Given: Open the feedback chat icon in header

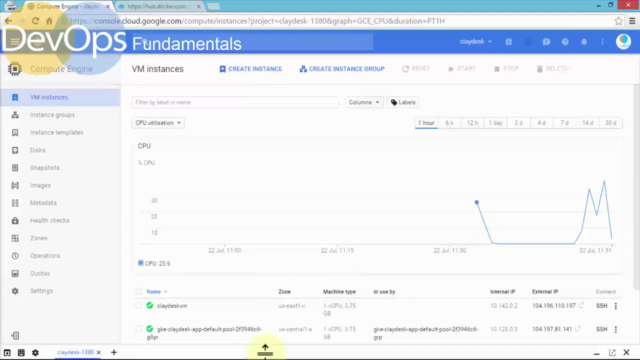Looking at the screenshot, I should (x=546, y=42).
